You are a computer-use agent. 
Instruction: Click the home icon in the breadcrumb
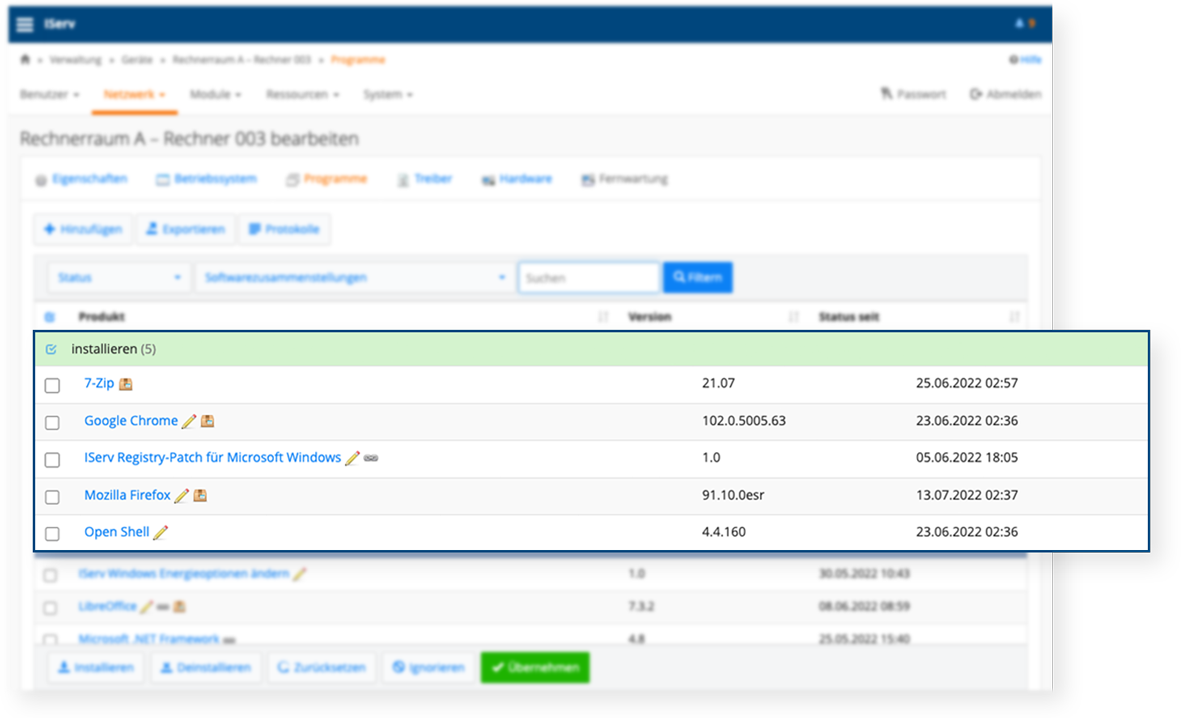[26, 60]
